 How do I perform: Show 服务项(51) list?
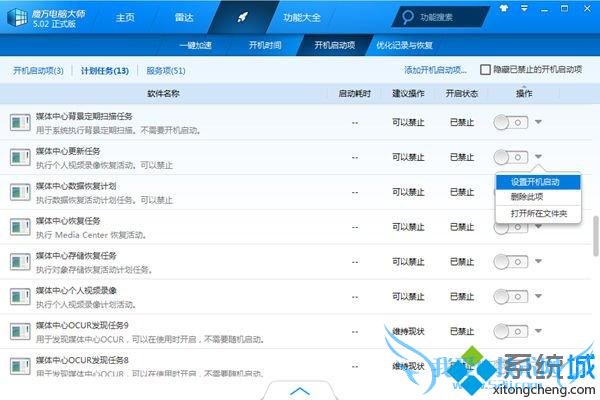[166, 71]
